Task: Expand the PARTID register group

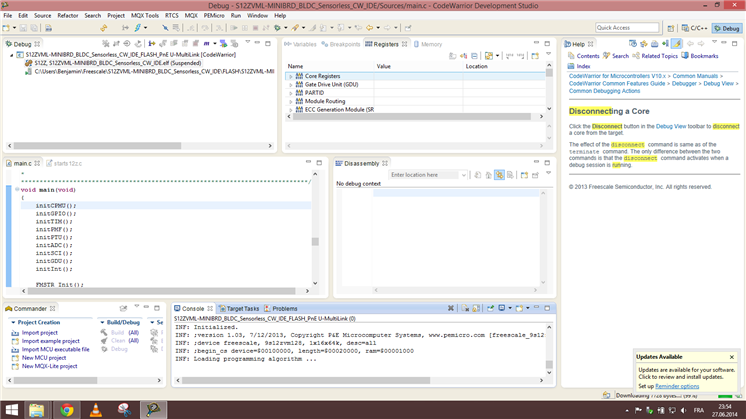Action: click(291, 93)
